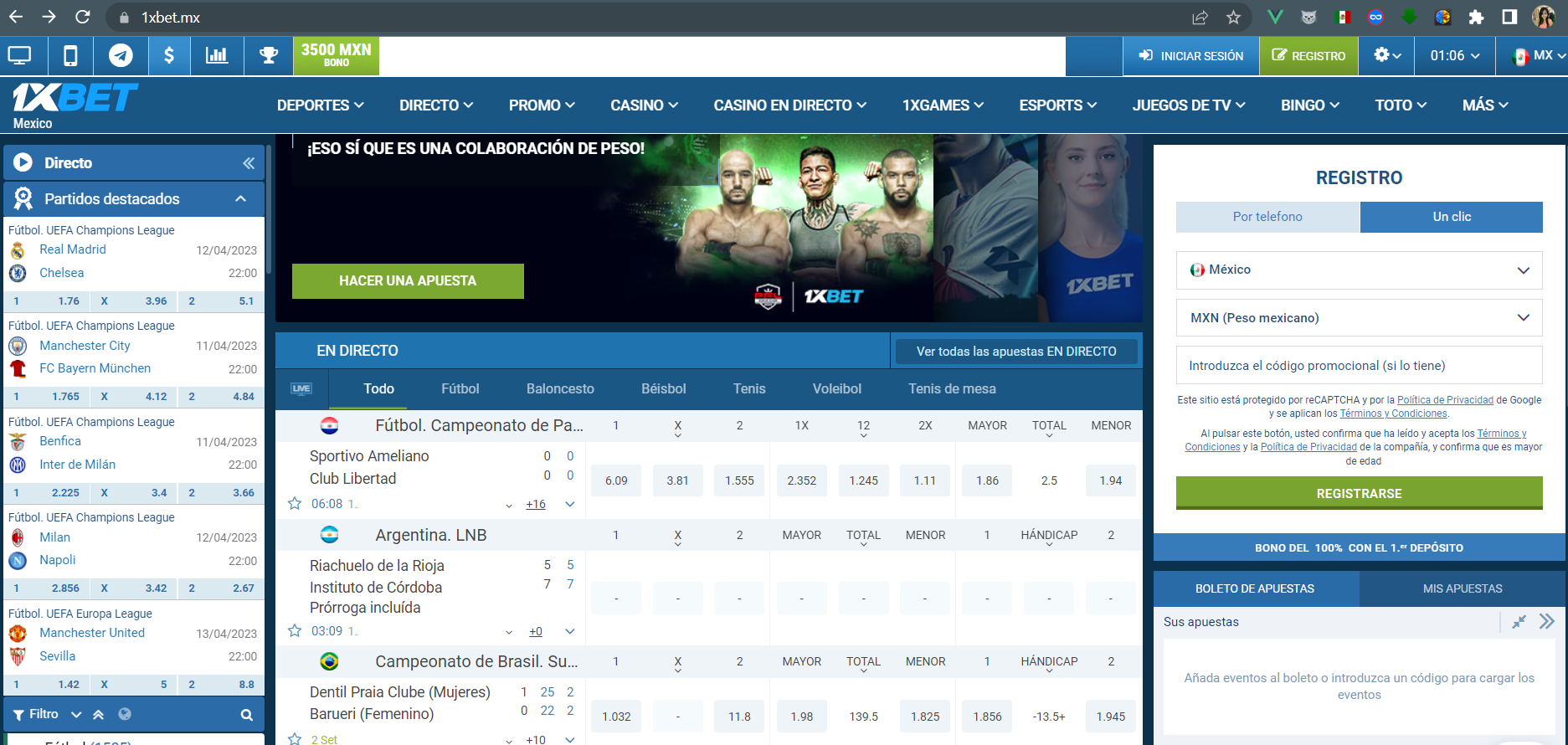Open the México country dropdown
This screenshot has height=745, width=1568.
(1359, 270)
